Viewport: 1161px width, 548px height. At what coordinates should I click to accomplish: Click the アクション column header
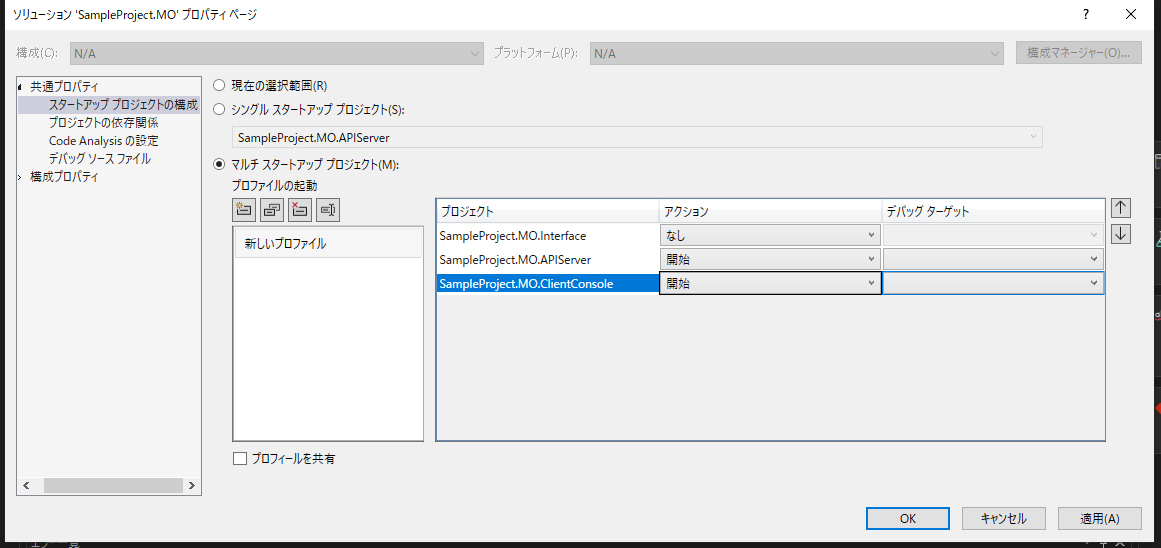coord(770,212)
